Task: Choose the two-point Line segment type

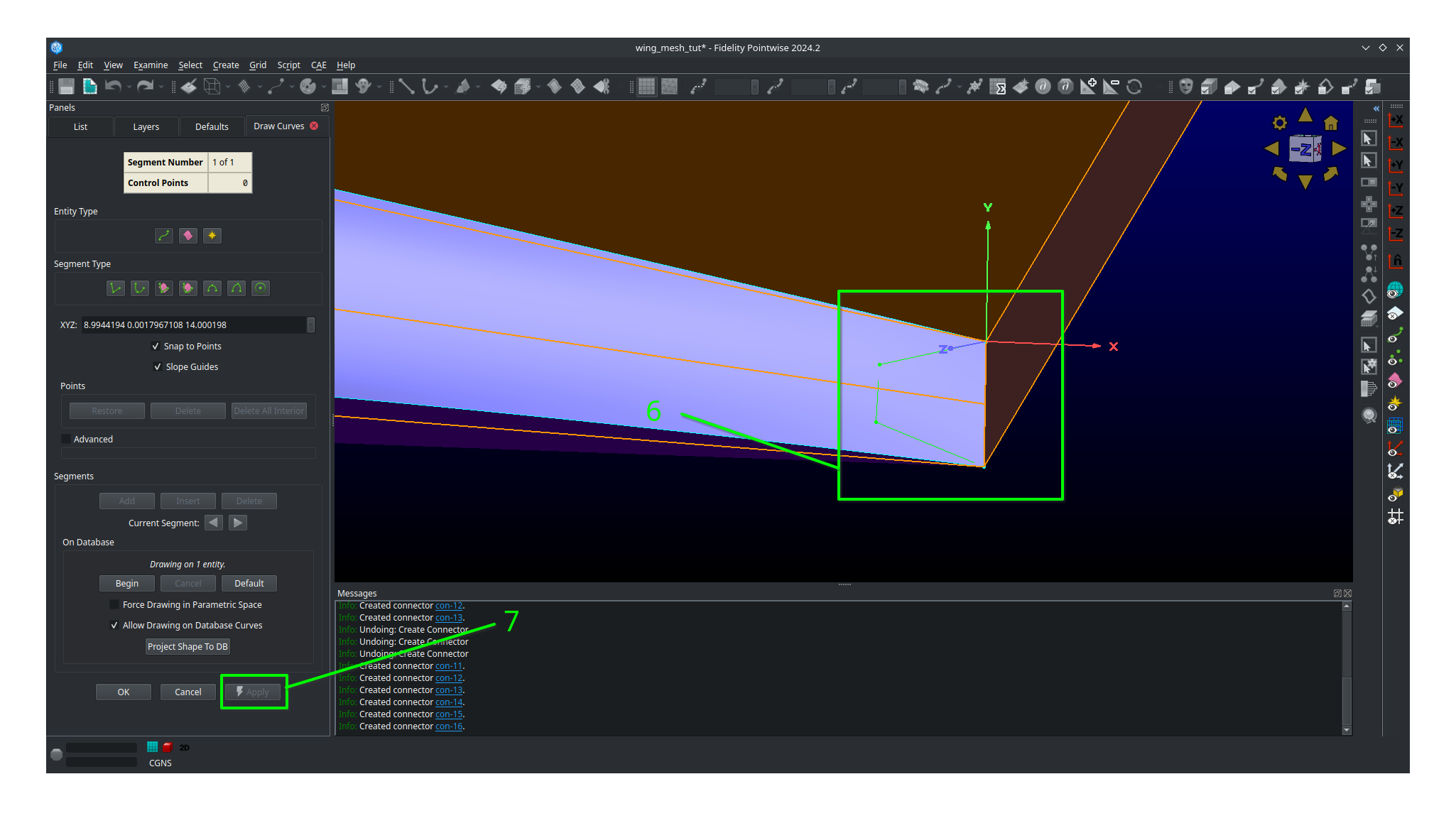Action: tap(116, 288)
